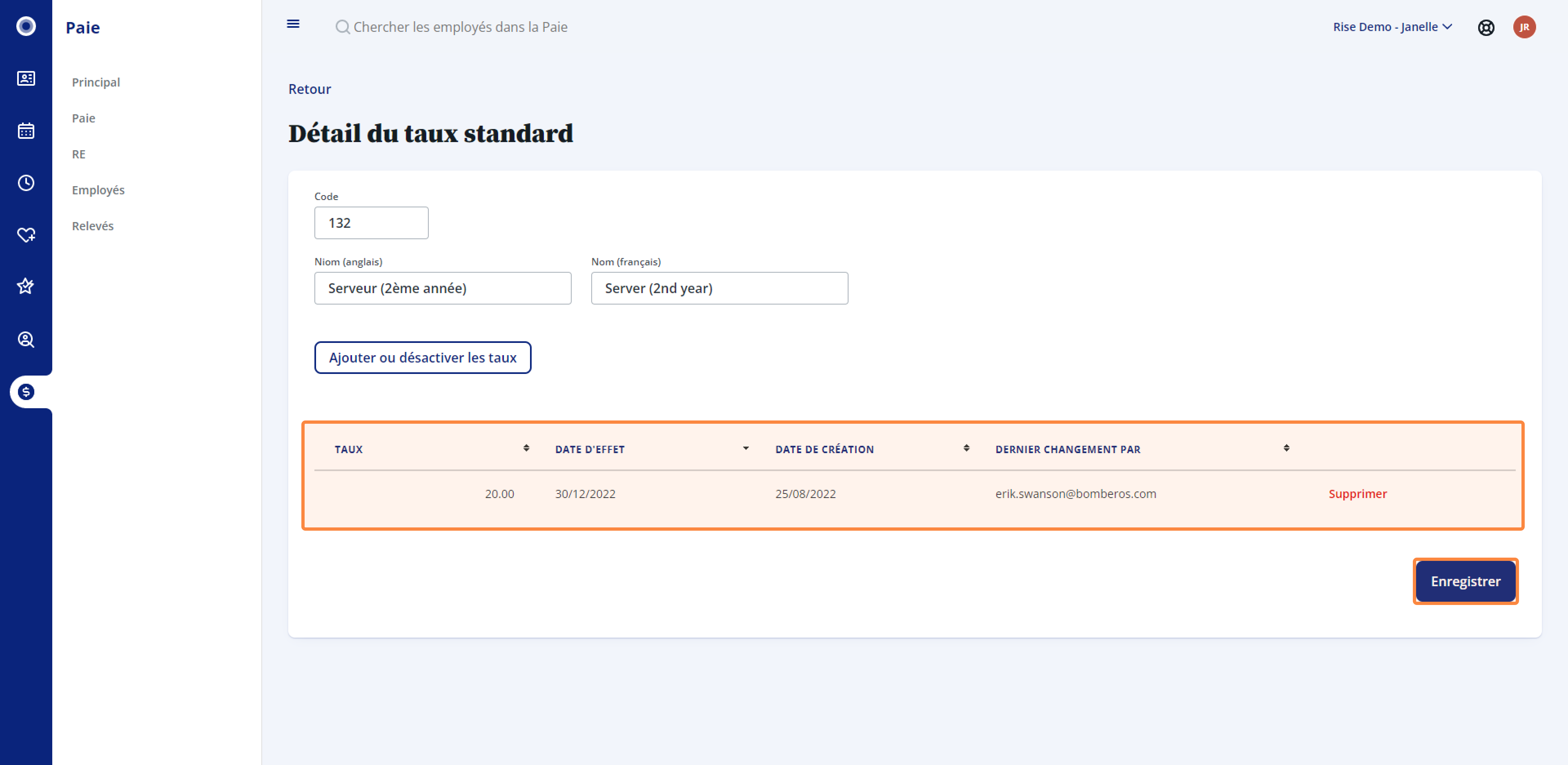Open the help lifebuoy icon
1568x765 pixels.
1486,27
